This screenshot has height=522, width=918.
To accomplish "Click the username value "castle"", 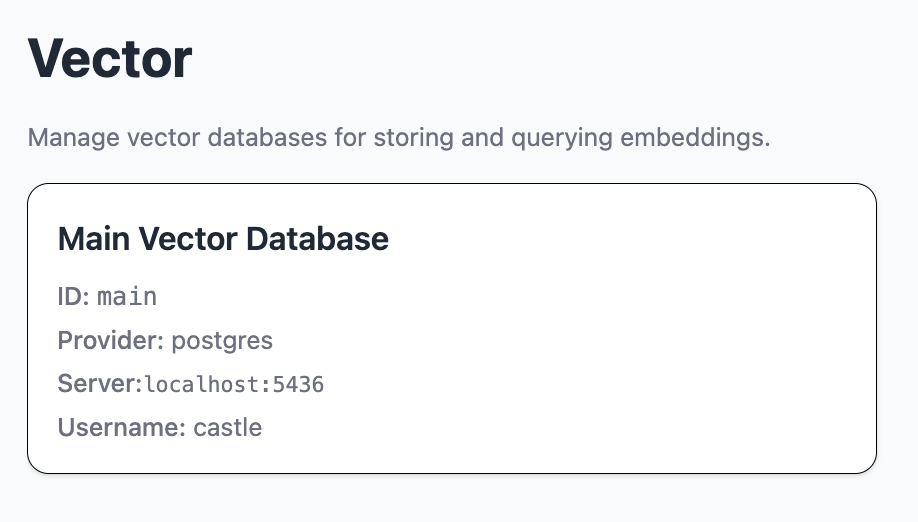I will (228, 428).
